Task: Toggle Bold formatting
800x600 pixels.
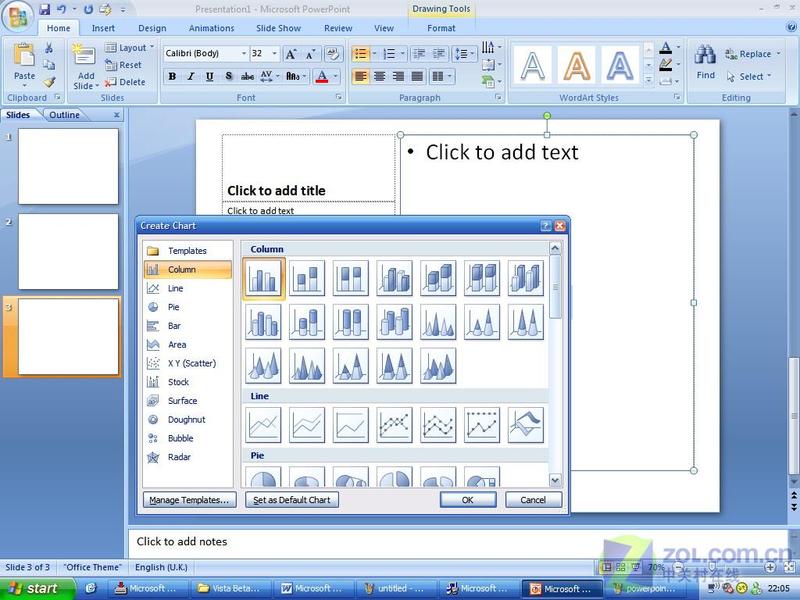Action: 172,77
